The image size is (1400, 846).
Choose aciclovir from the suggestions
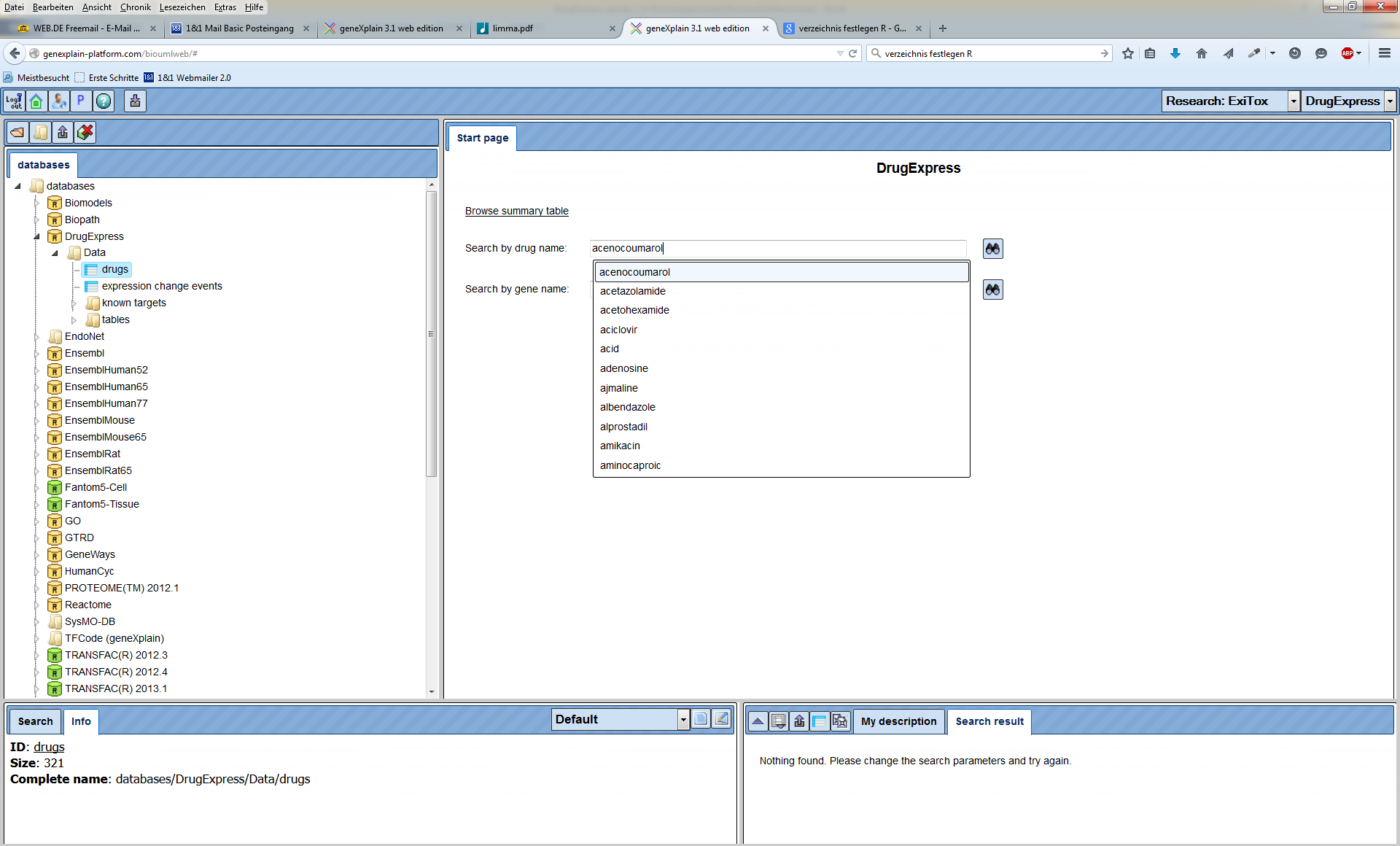tap(782, 330)
